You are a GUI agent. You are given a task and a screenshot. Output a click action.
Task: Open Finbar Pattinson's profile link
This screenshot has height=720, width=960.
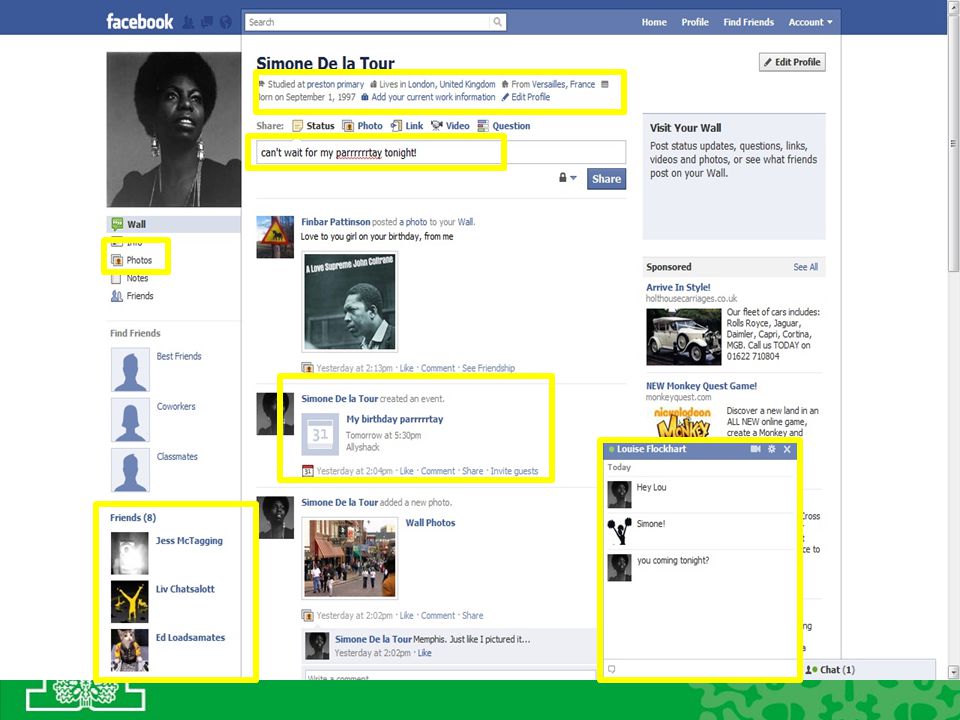click(x=336, y=222)
